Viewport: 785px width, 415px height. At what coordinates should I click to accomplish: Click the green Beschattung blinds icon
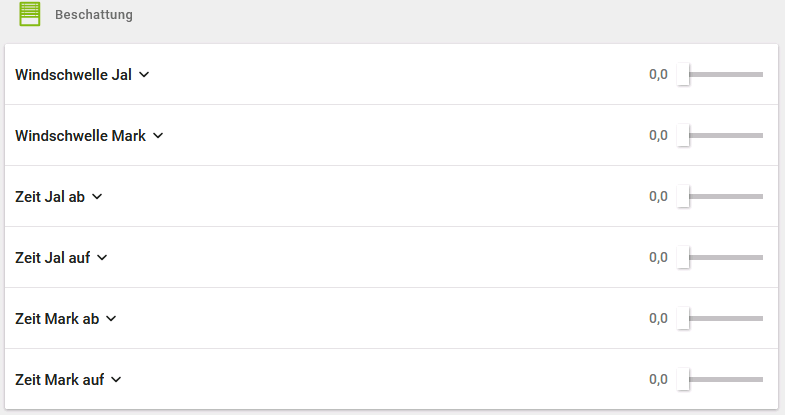click(30, 15)
